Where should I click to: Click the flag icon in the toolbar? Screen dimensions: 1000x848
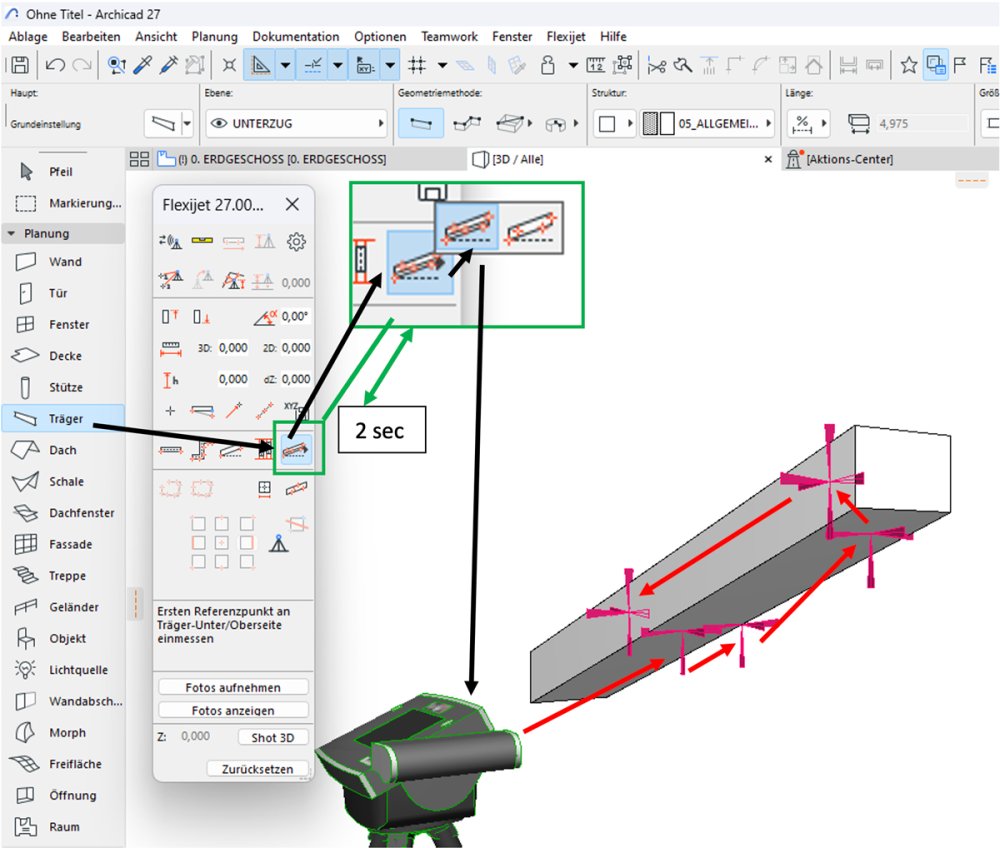[960, 64]
